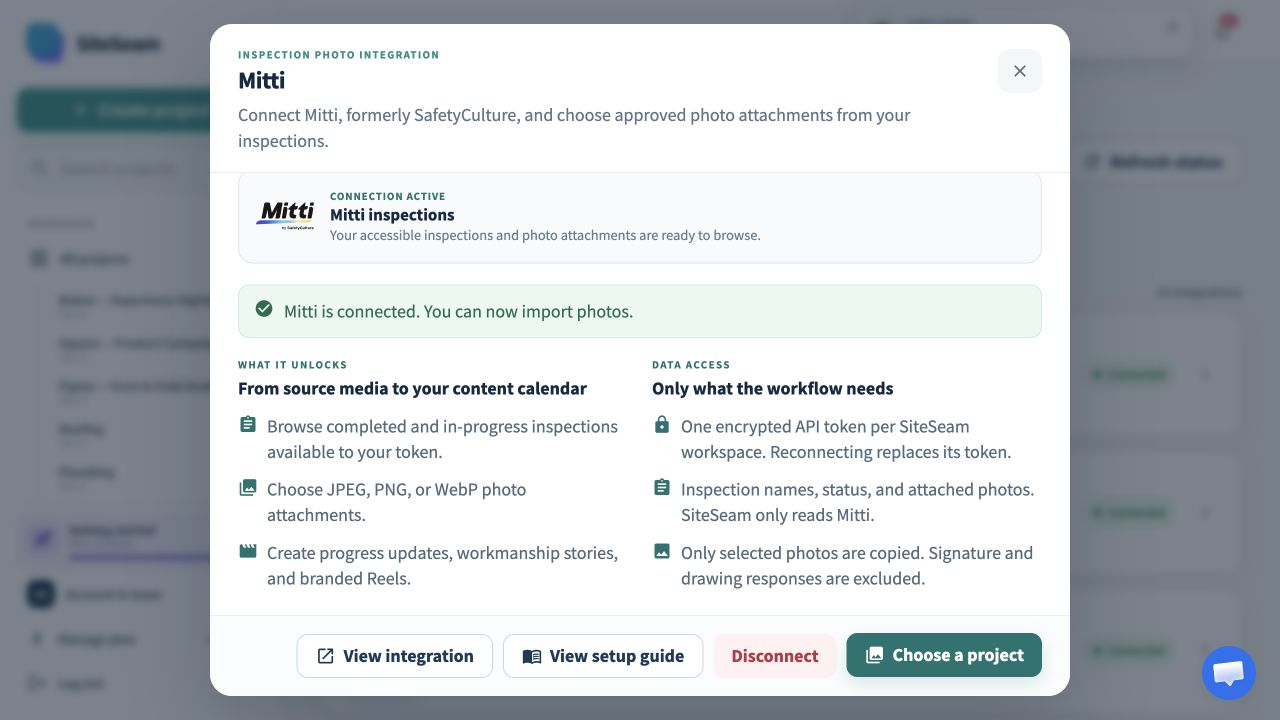
Task: Click 'Only what the workflow needs' heading
Action: [773, 388]
